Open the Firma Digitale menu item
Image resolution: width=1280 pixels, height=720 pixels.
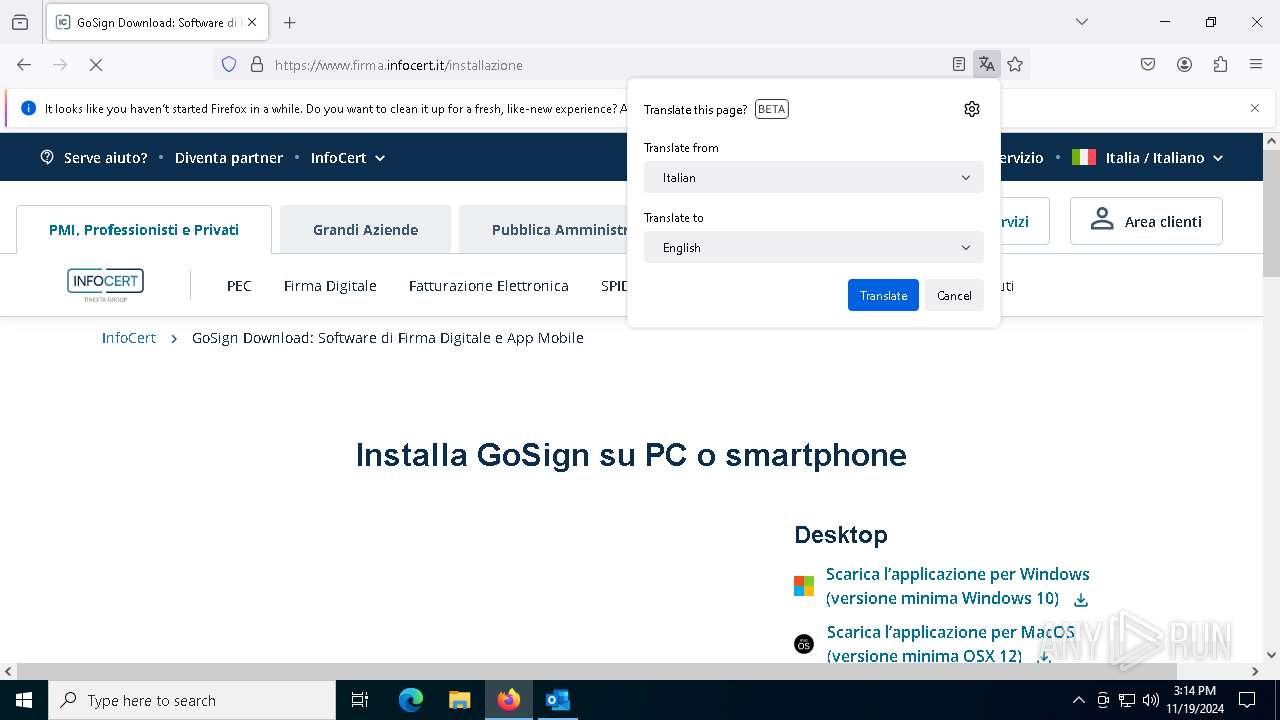330,286
